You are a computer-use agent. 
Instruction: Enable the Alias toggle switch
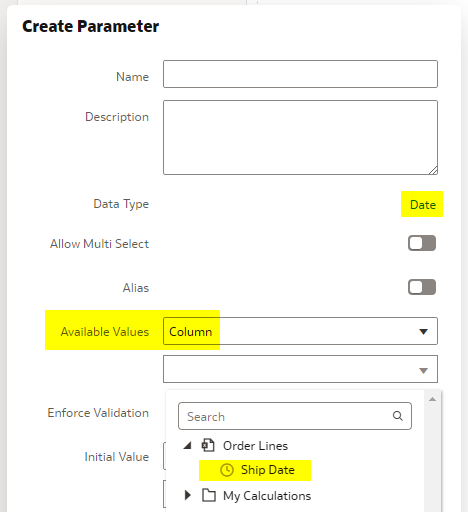tap(422, 287)
